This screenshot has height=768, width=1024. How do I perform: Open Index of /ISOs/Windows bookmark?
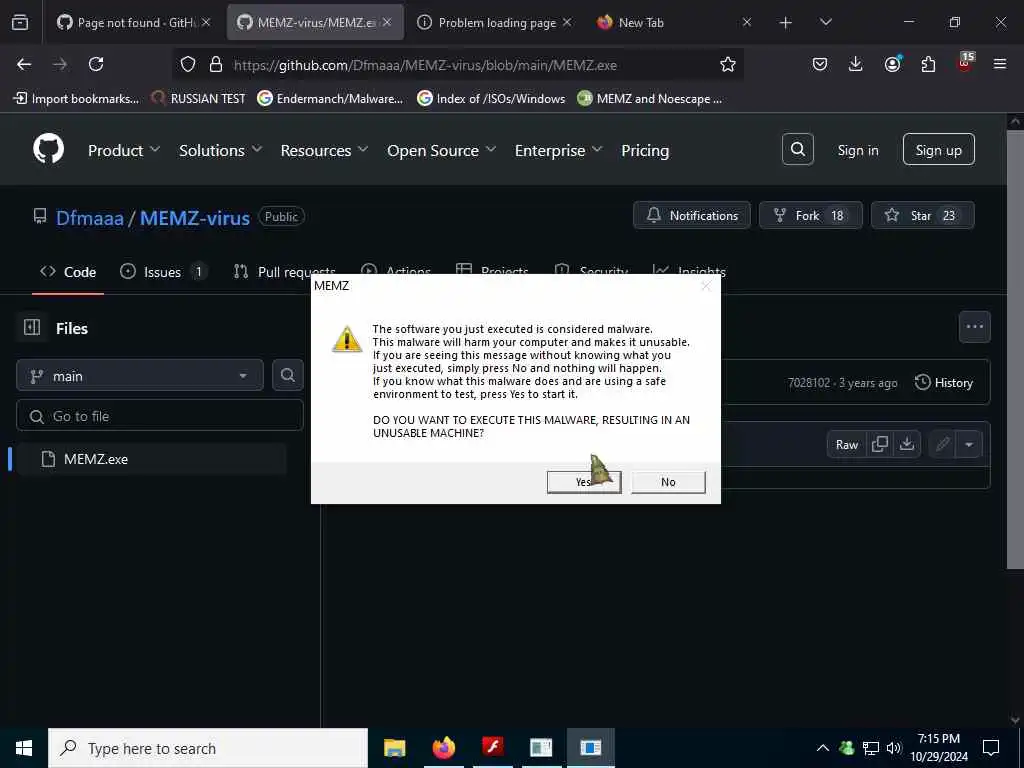point(491,99)
